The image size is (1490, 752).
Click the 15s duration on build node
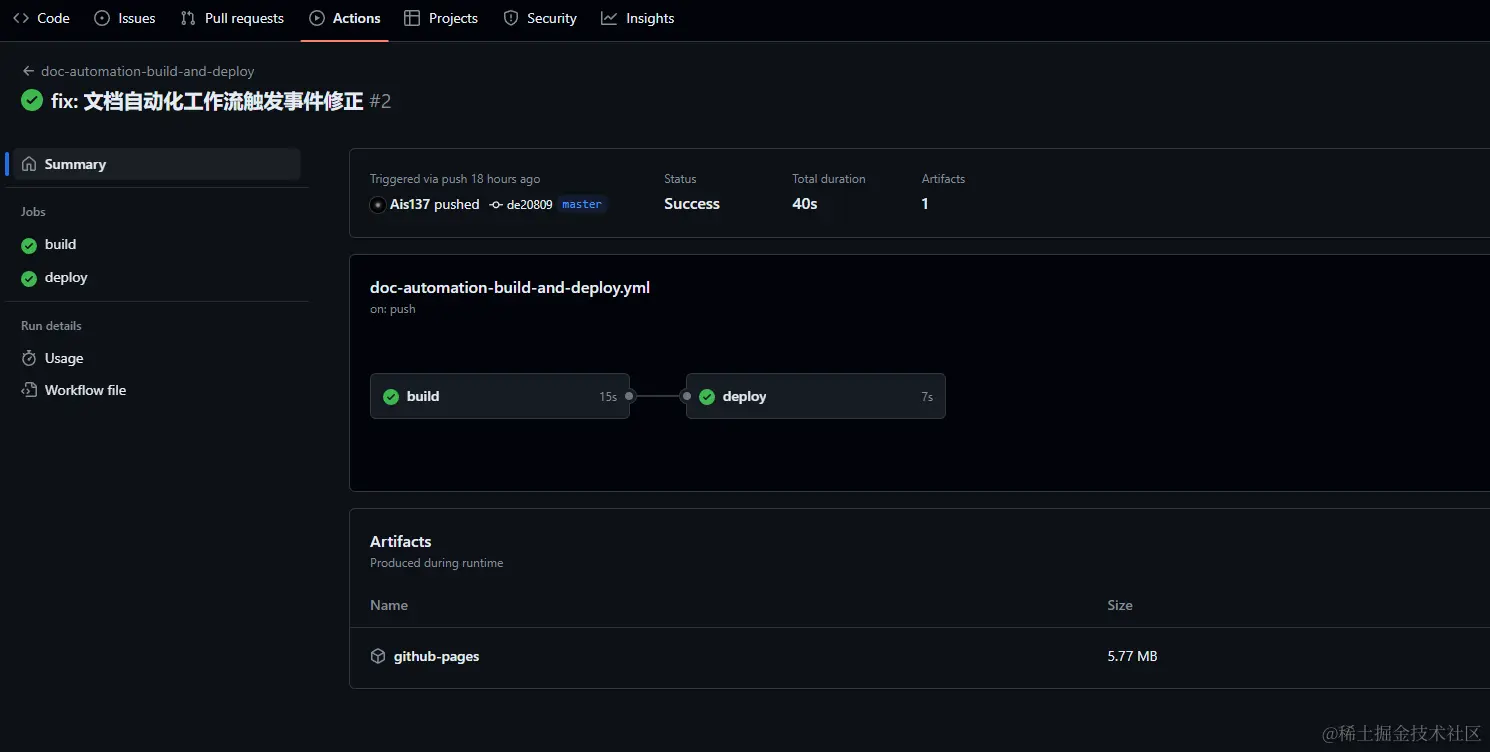click(x=608, y=397)
